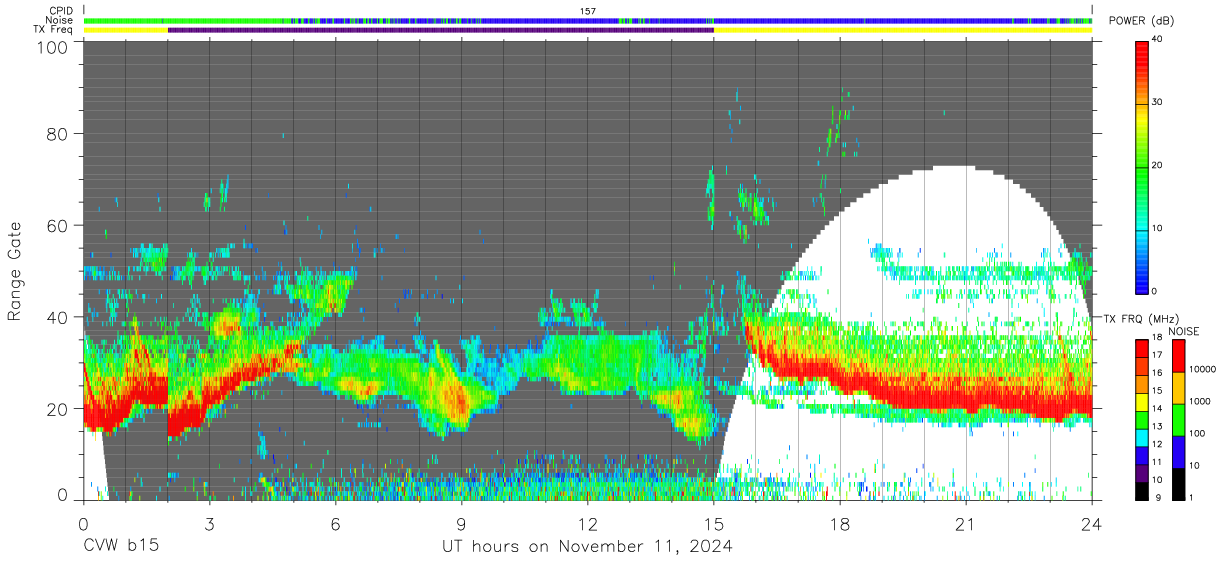
Task: Click the "17" label on the TX FRQ scale
Action: 1159,355
